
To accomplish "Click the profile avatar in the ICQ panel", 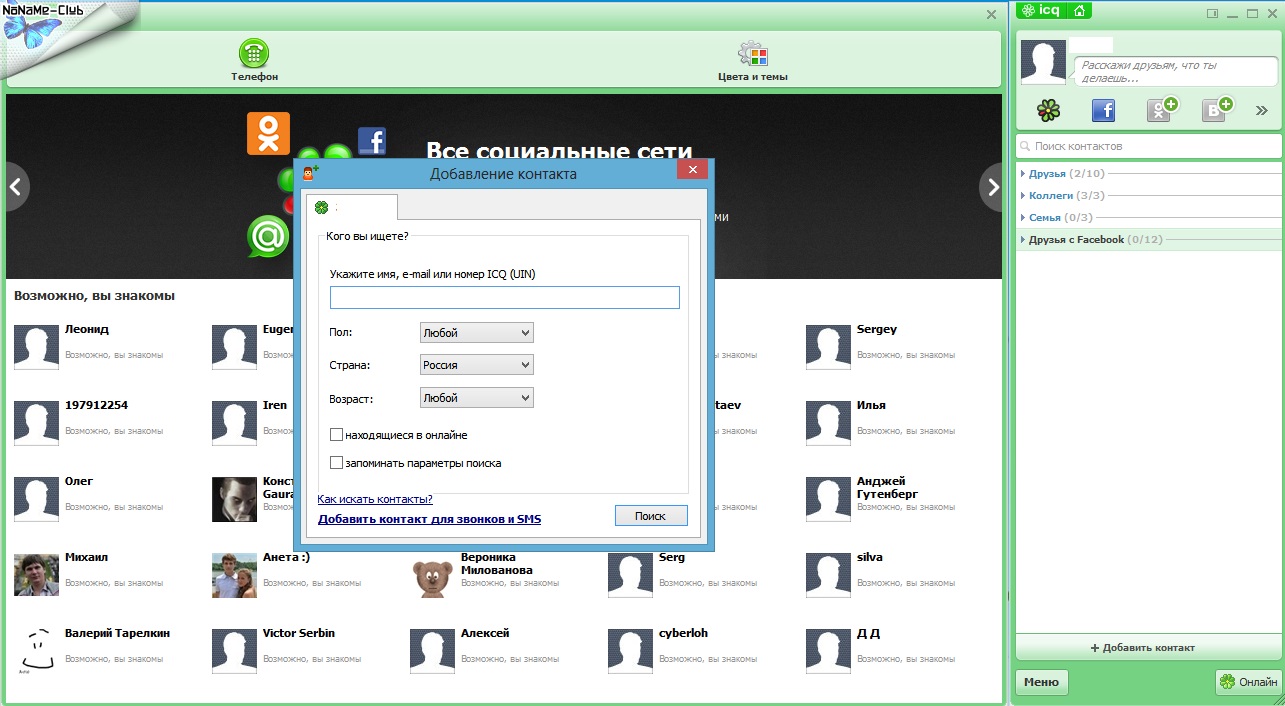I will 1043,62.
